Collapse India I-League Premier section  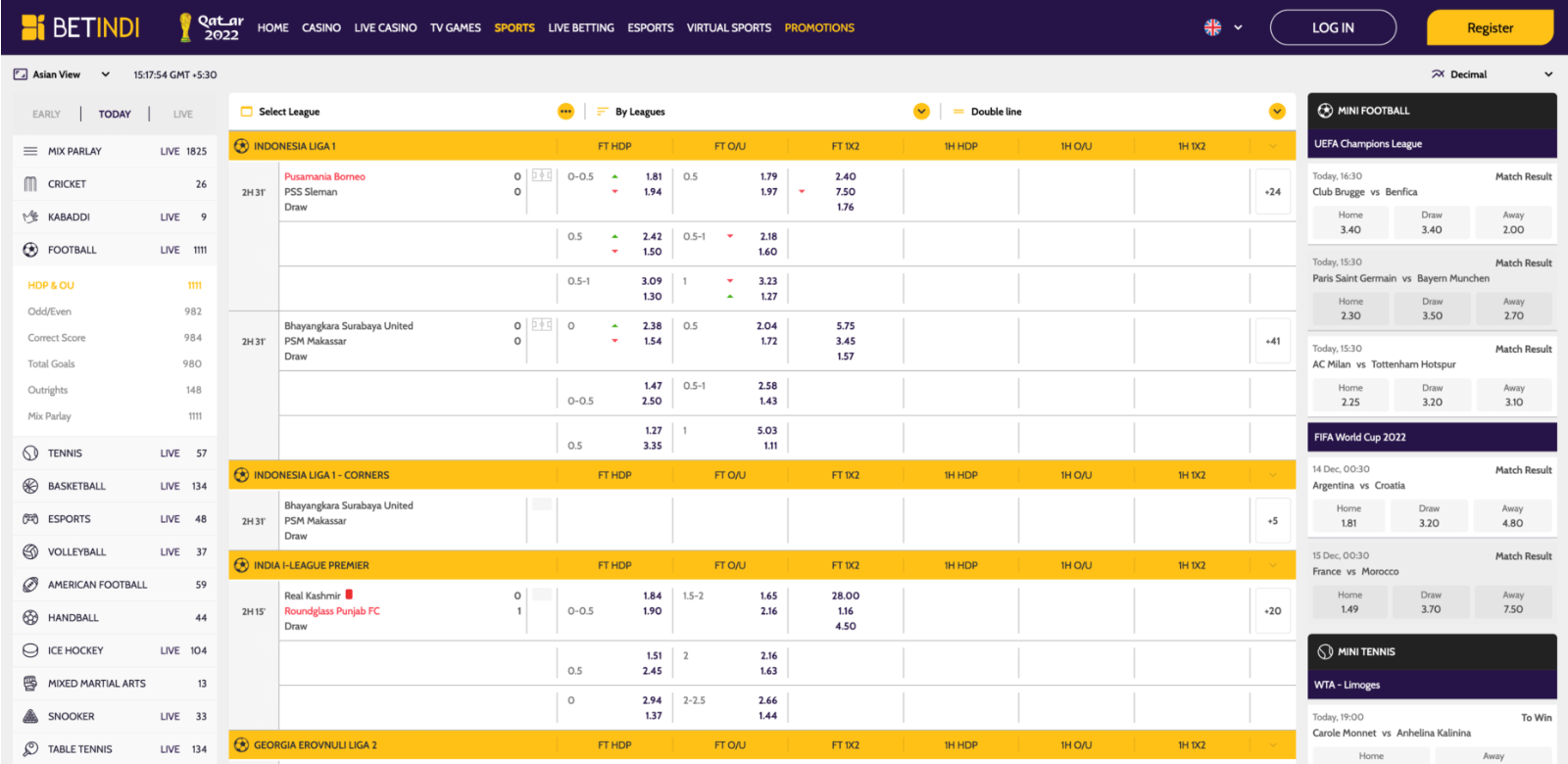pos(1273,565)
